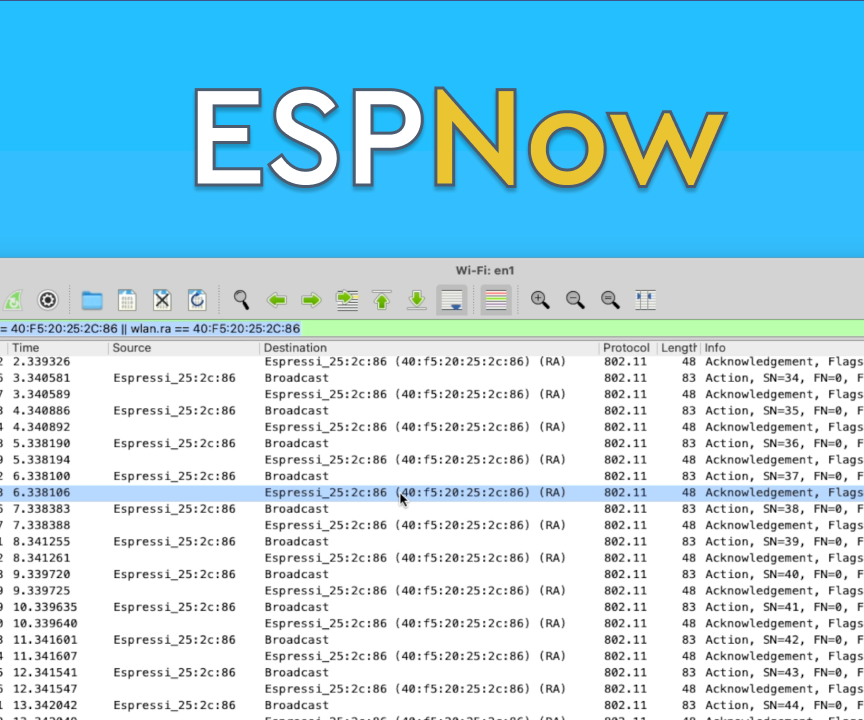Open the packet export dialog icon
This screenshot has height=720, width=864.
click(x=126, y=300)
